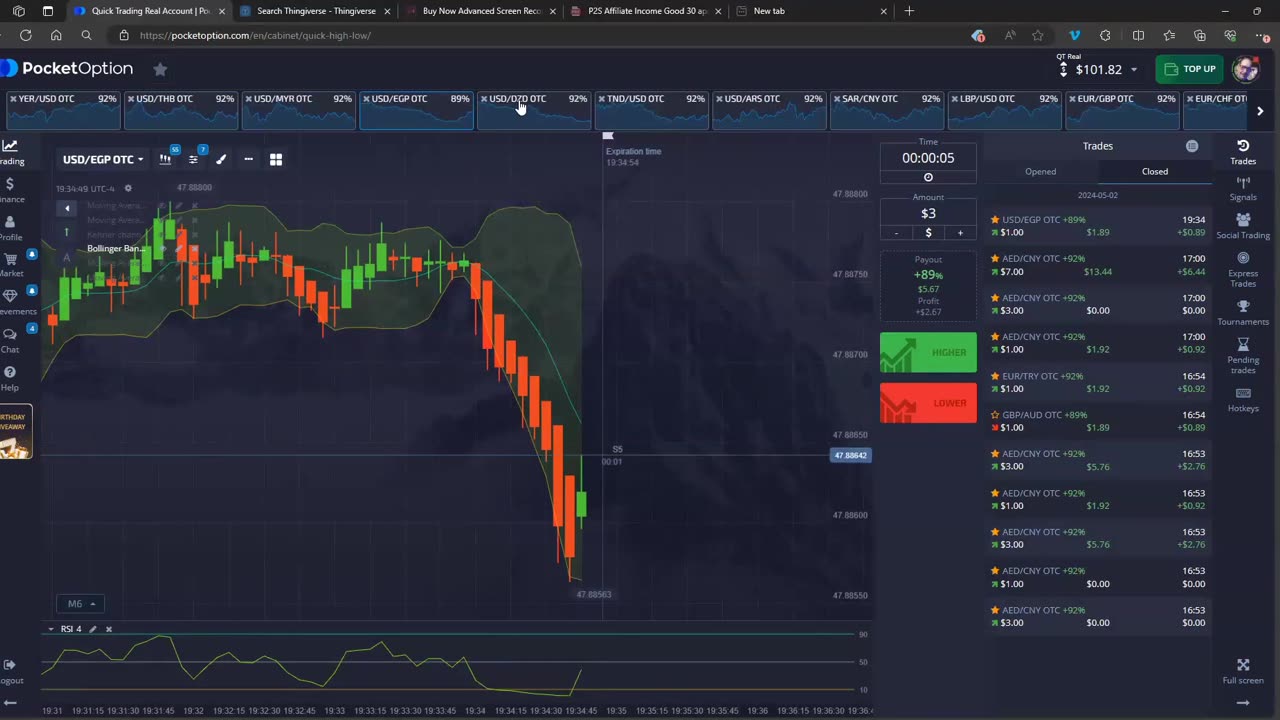Viewport: 1280px width, 720px height.
Task: Open the birthday giveaway banner
Action: click(15, 432)
